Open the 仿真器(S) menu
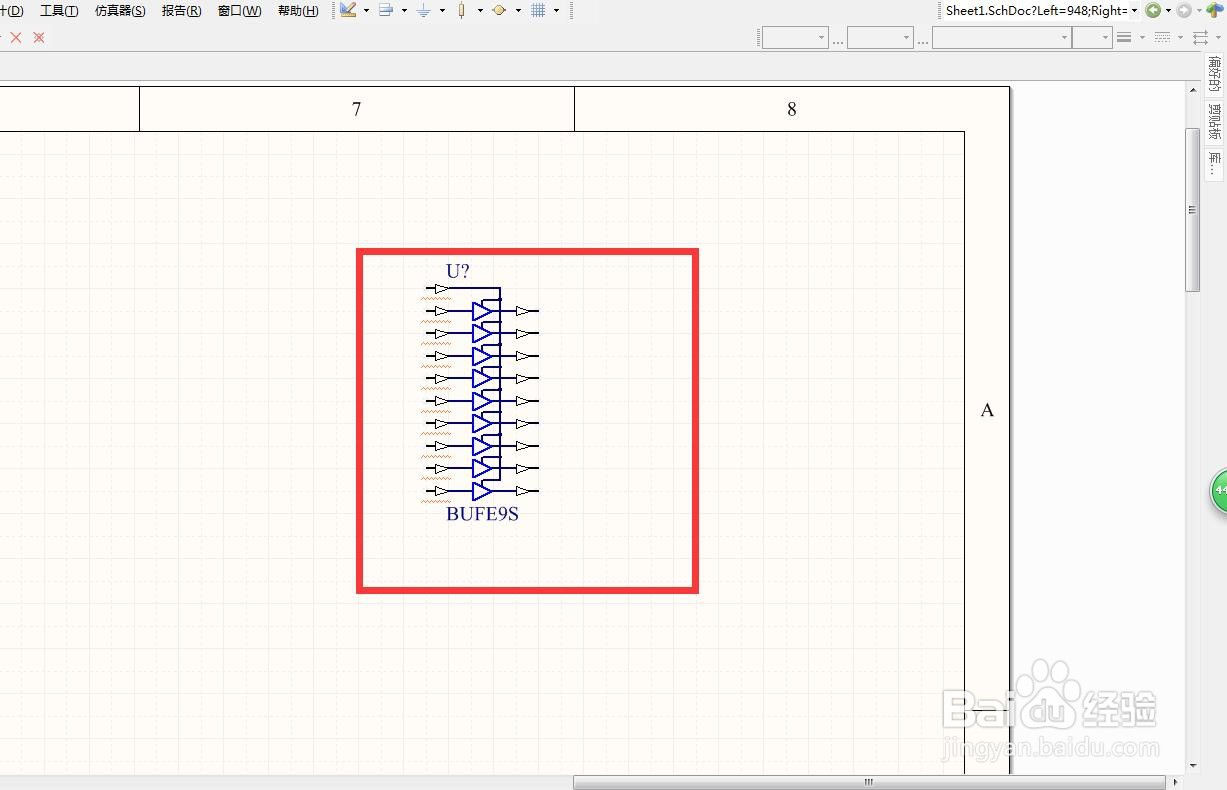Screen dimensions: 1227x790 (120, 11)
